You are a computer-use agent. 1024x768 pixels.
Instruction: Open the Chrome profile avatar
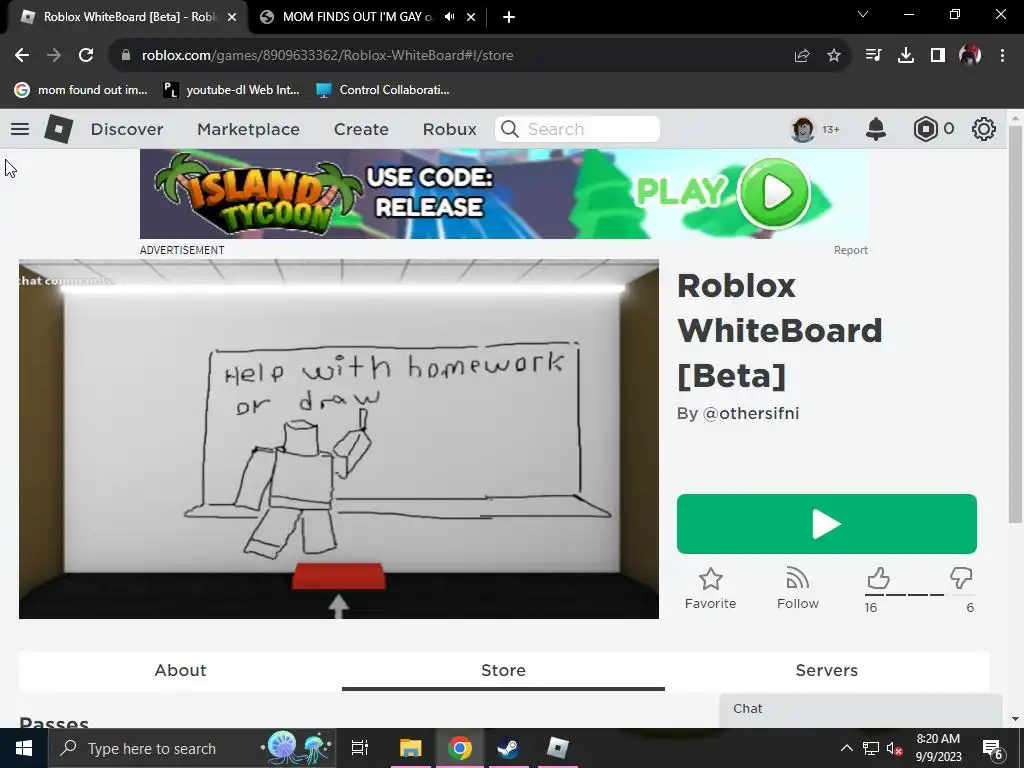tap(970, 56)
